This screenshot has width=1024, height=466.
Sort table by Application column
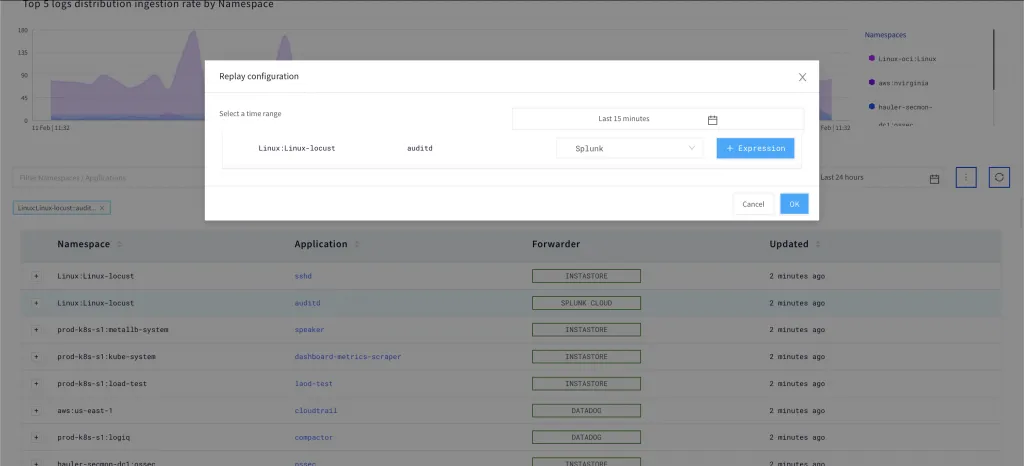[357, 244]
